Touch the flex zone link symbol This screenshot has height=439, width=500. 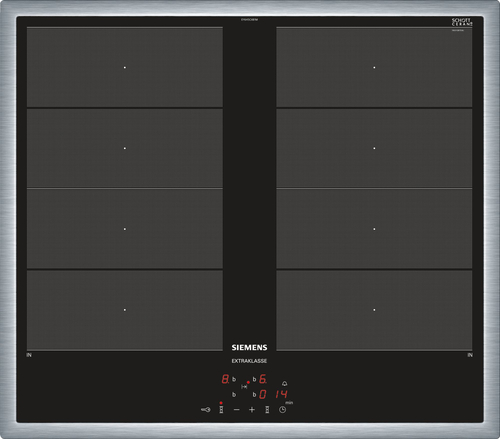click(x=244, y=387)
